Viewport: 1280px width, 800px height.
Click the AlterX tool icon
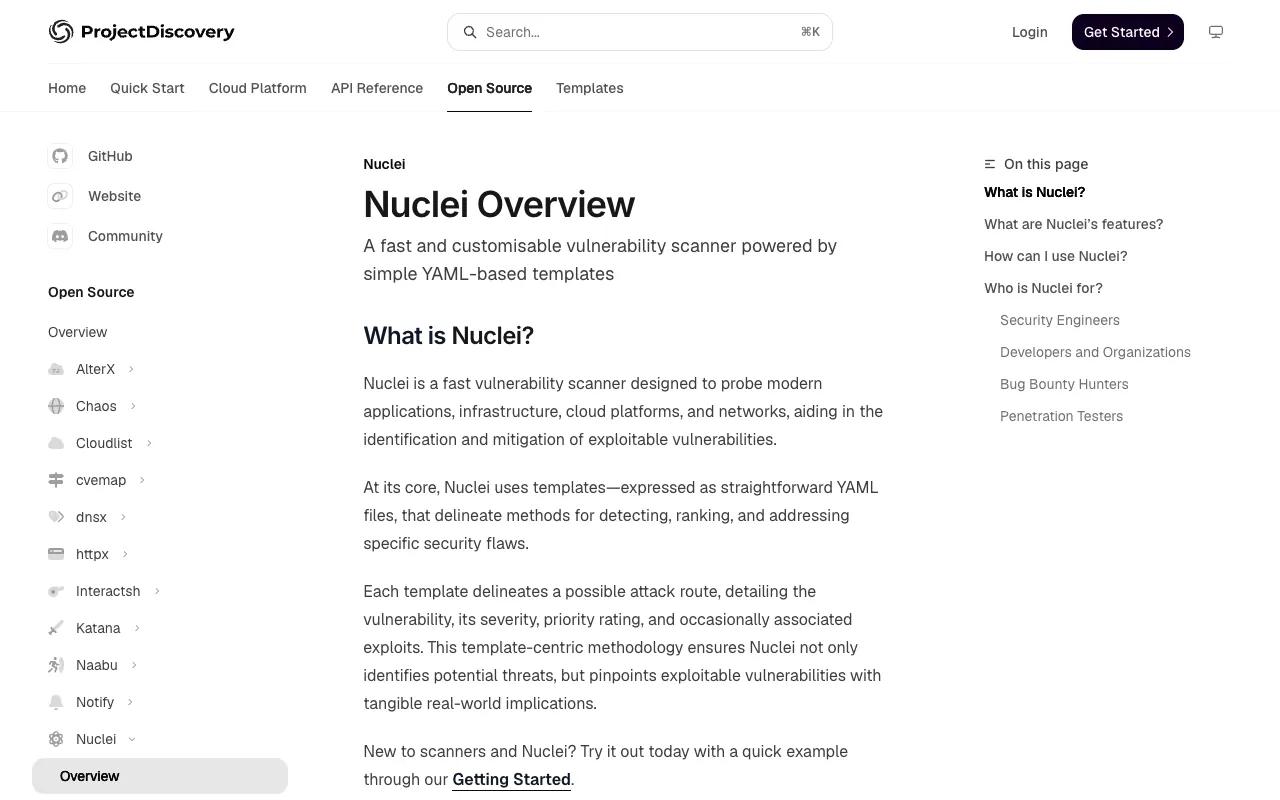56,369
